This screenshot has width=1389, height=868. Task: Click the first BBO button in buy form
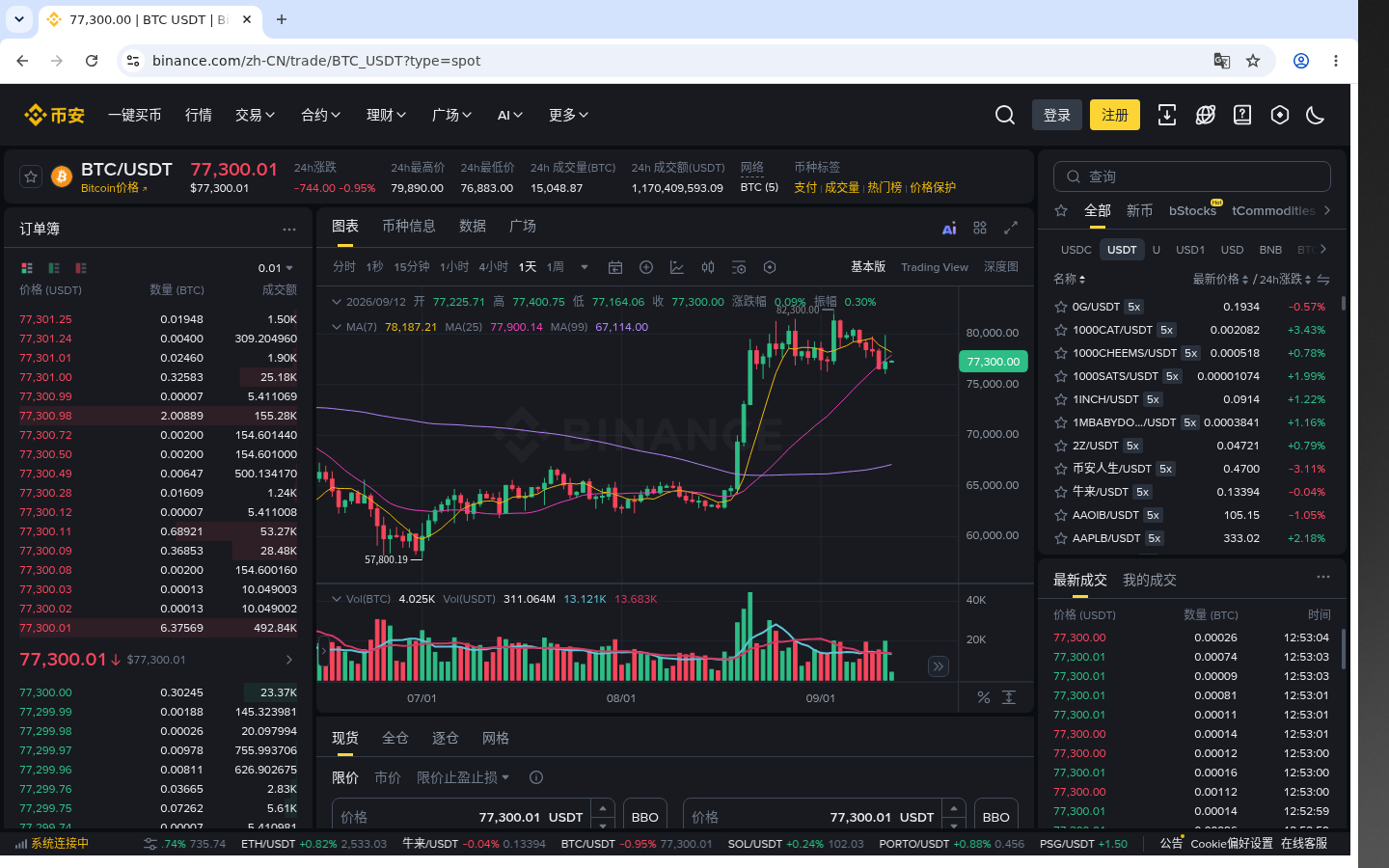645,817
